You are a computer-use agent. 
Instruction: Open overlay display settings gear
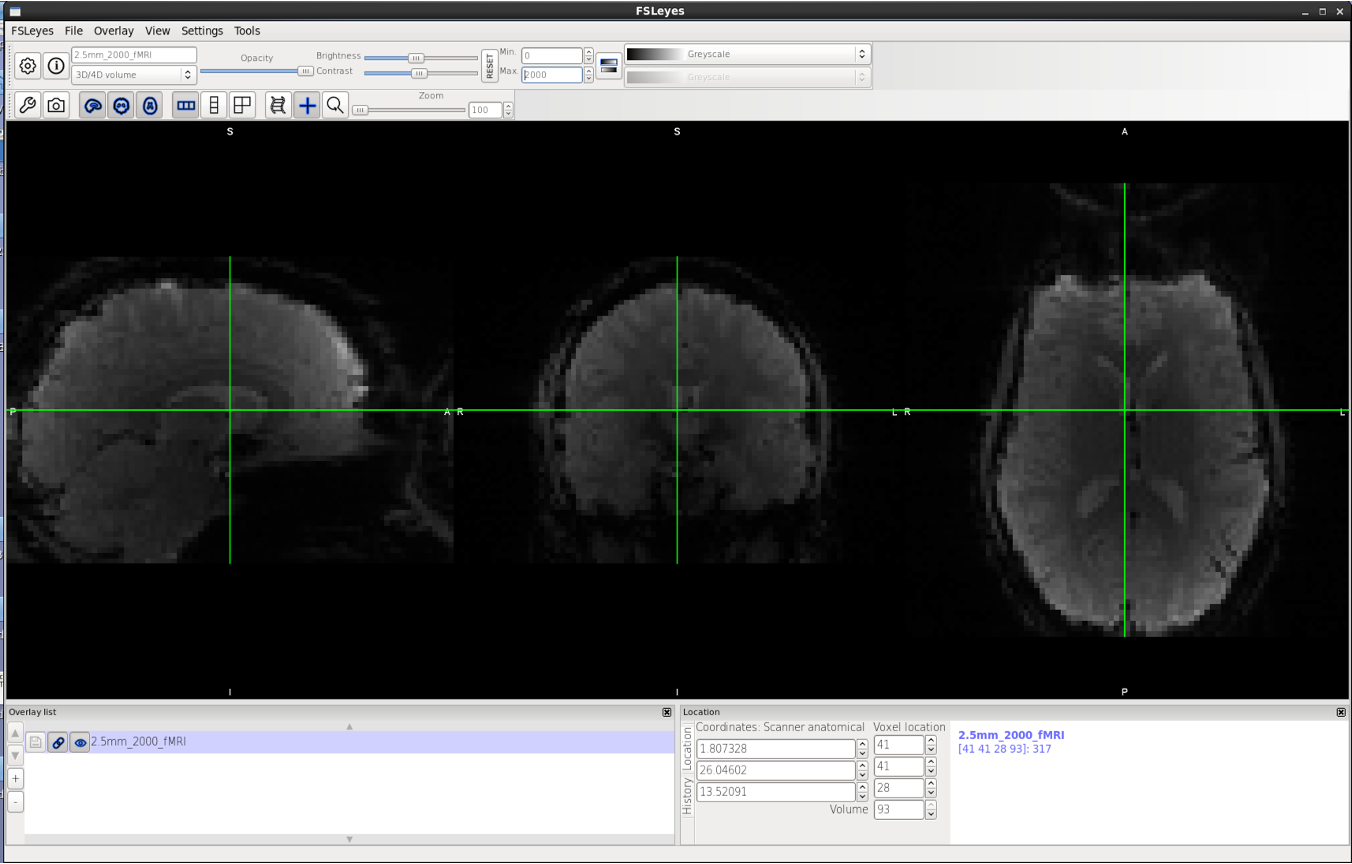(x=28, y=66)
